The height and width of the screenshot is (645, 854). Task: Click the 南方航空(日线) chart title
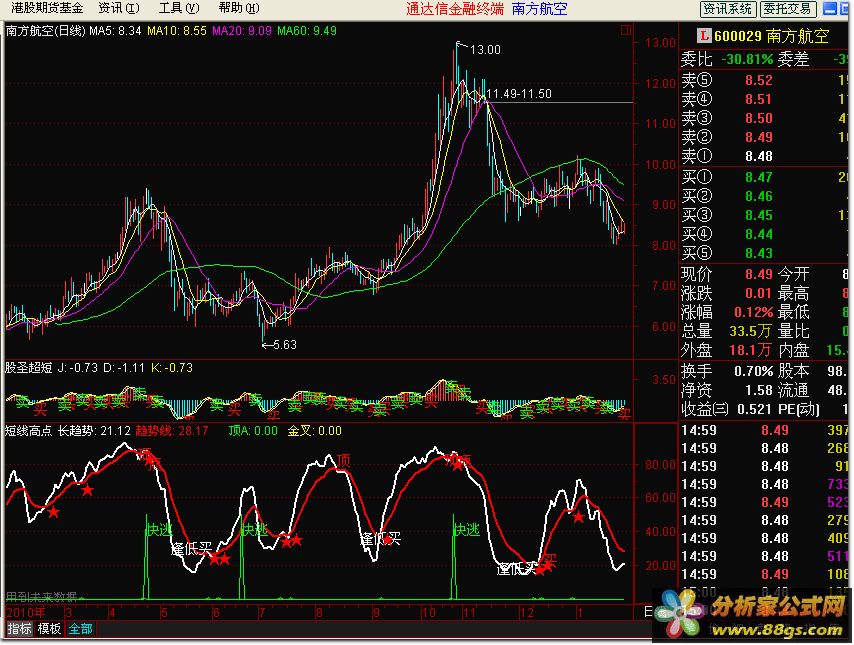point(46,31)
